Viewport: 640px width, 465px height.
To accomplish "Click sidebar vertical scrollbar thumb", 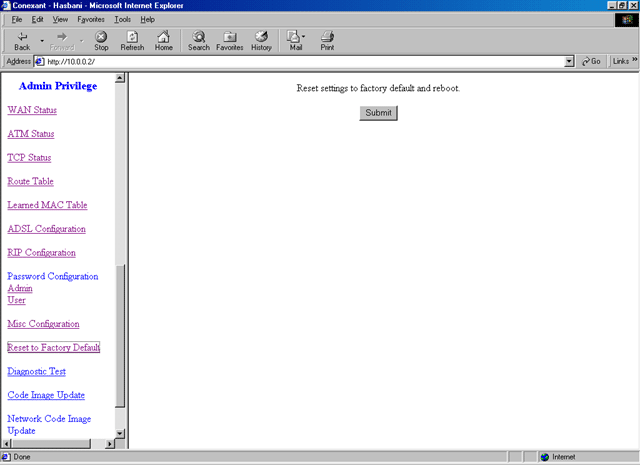I will (x=120, y=336).
